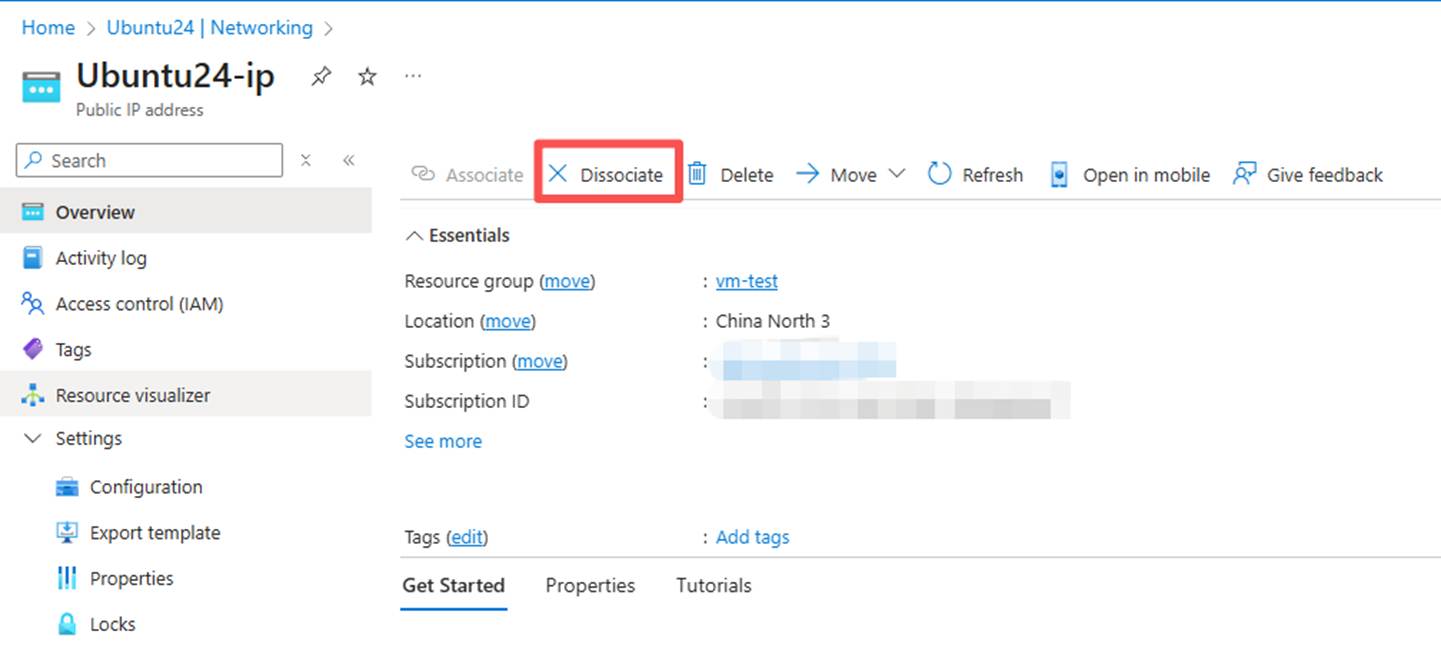
Task: Click the Open in mobile icon
Action: click(x=1059, y=175)
